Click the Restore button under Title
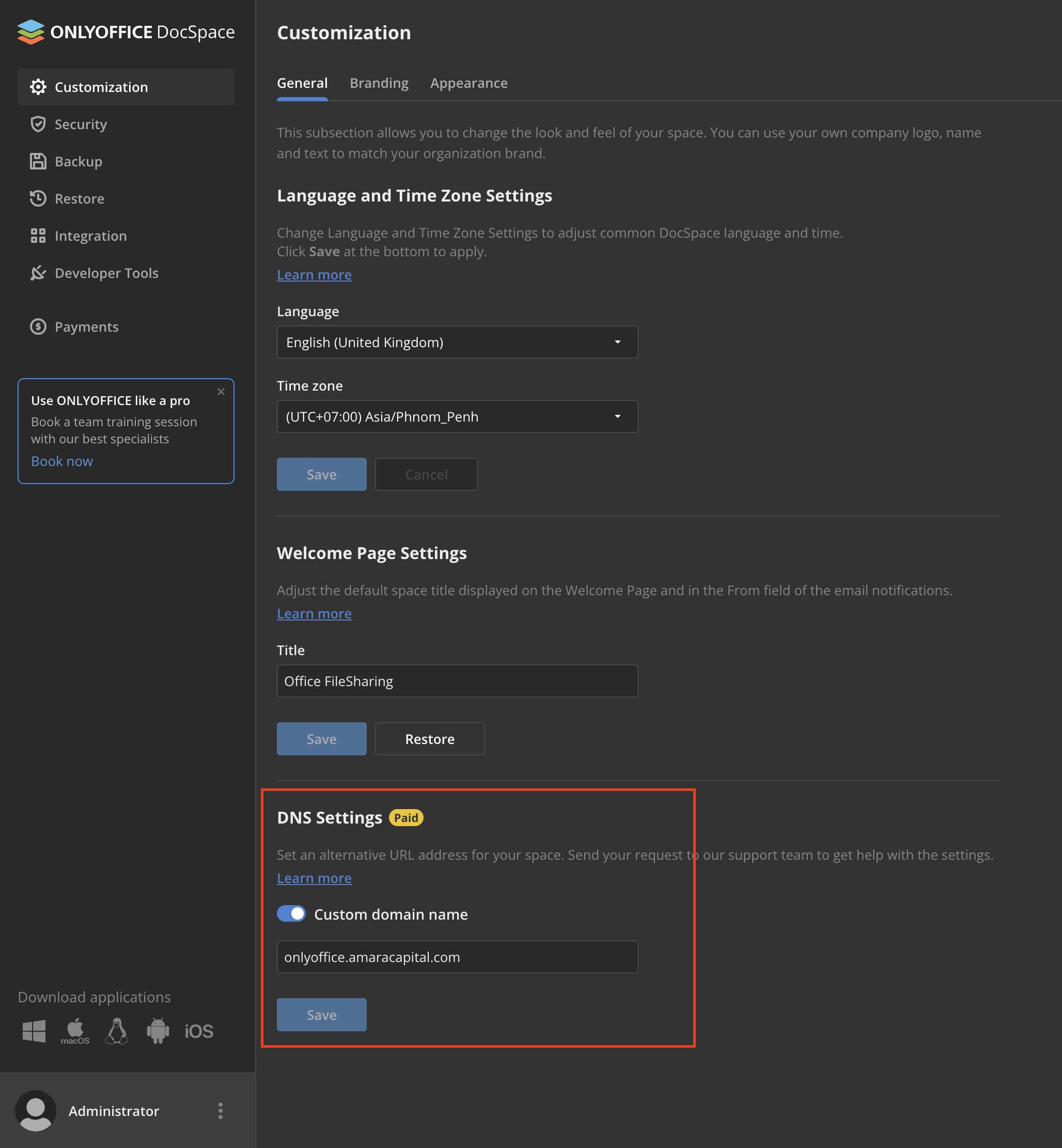 430,739
